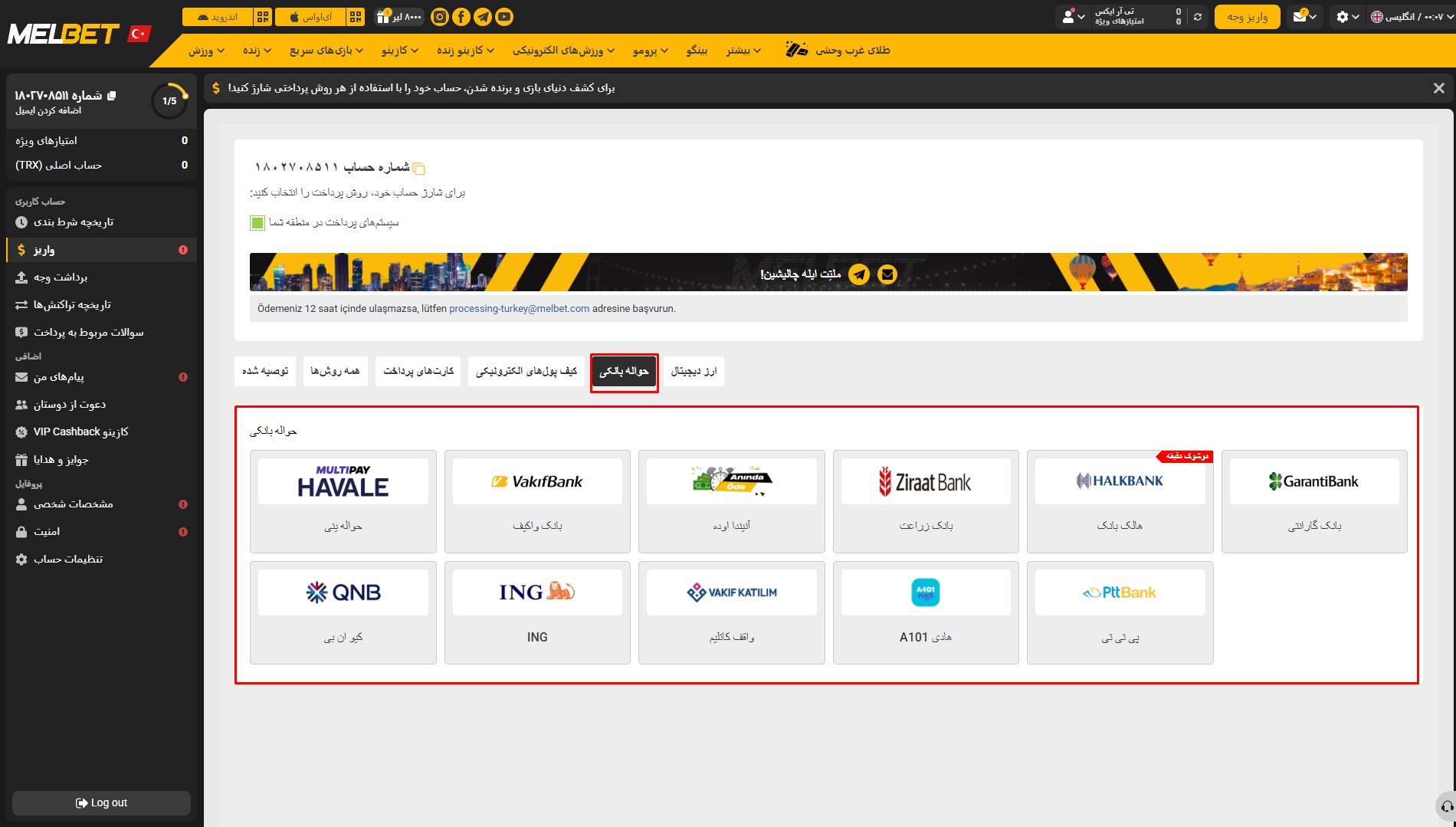The height and width of the screenshot is (827, 1456).
Task: Open VIP Cashback casino in sidebar
Action: click(100, 432)
